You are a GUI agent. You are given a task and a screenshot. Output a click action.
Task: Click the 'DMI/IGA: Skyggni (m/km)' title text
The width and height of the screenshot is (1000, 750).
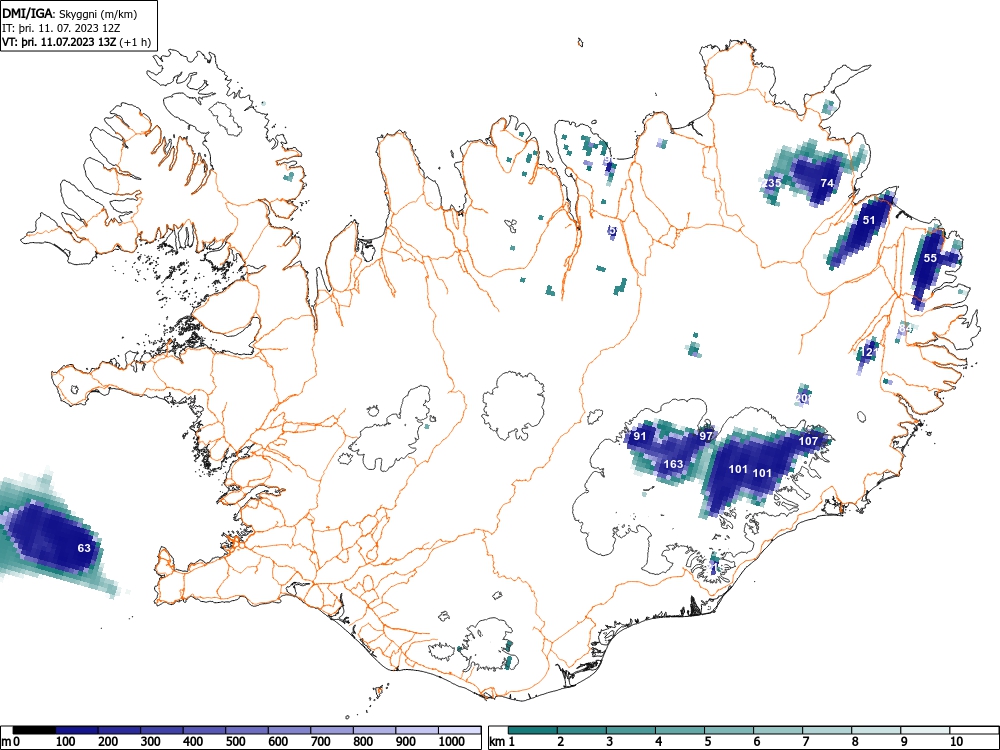tap(70, 13)
